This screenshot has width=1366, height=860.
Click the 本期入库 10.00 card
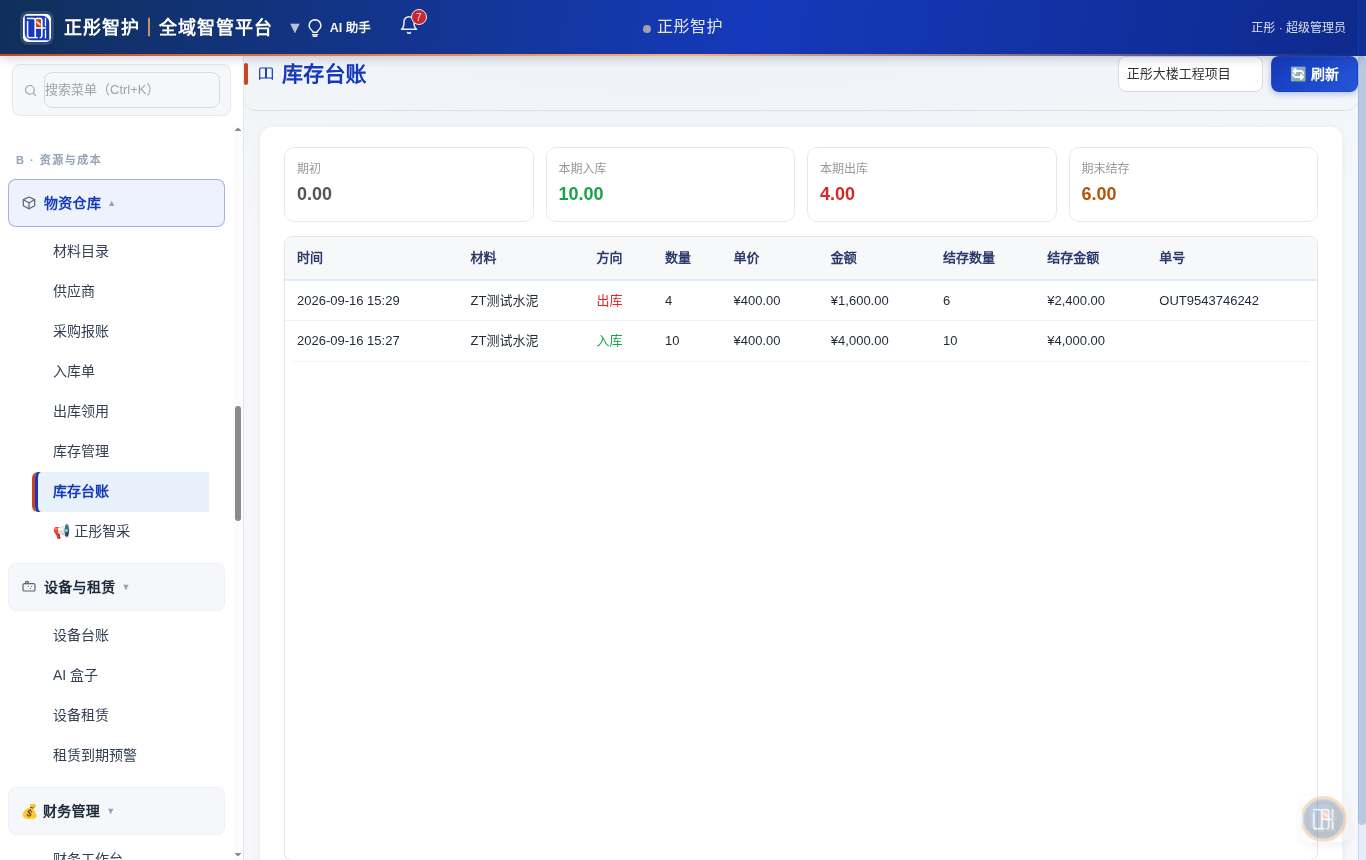click(x=670, y=184)
